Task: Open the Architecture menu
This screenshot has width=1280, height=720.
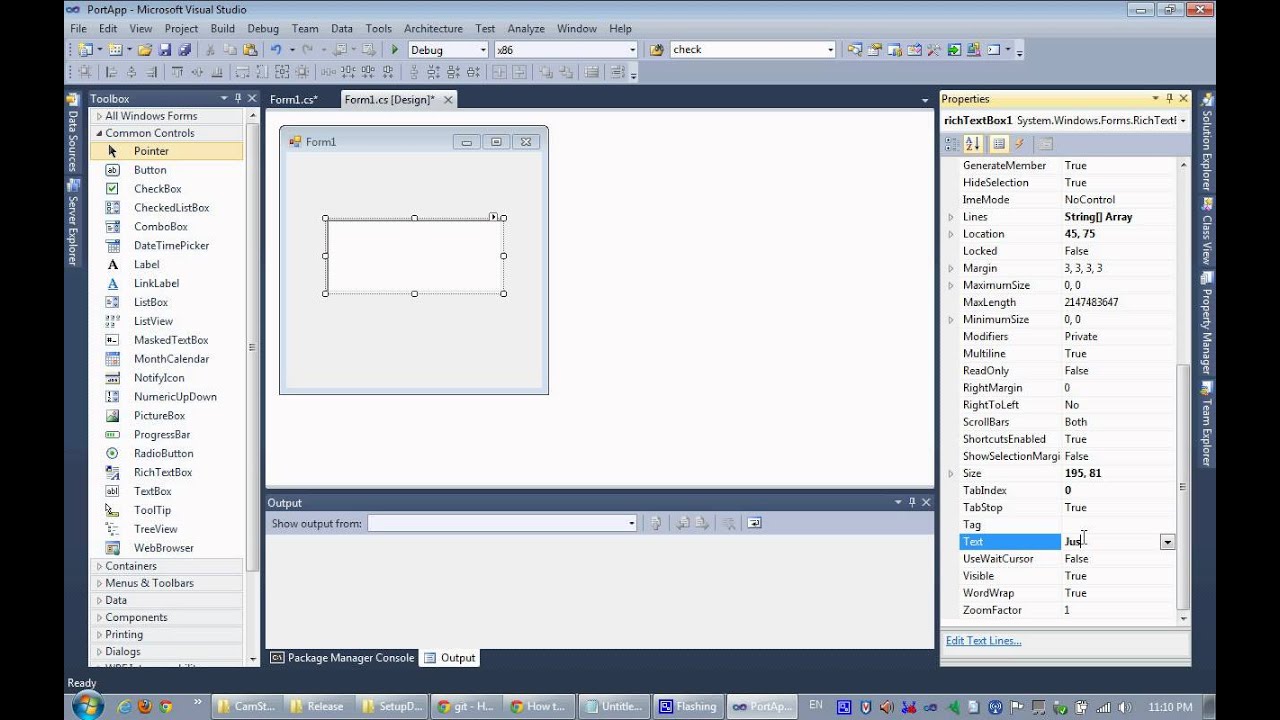Action: click(433, 29)
